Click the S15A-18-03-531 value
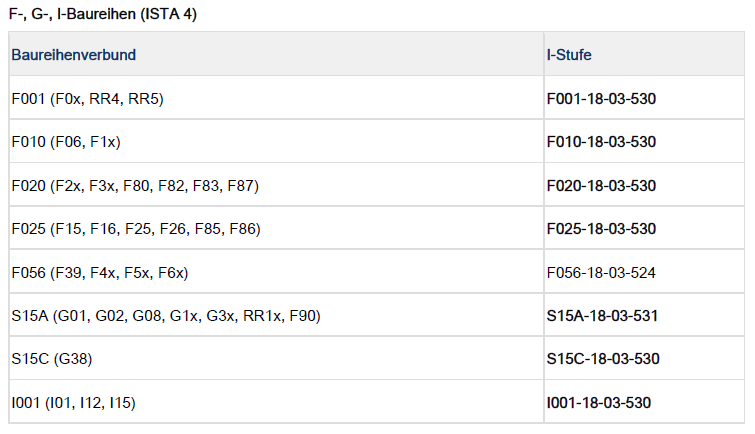 [602, 316]
